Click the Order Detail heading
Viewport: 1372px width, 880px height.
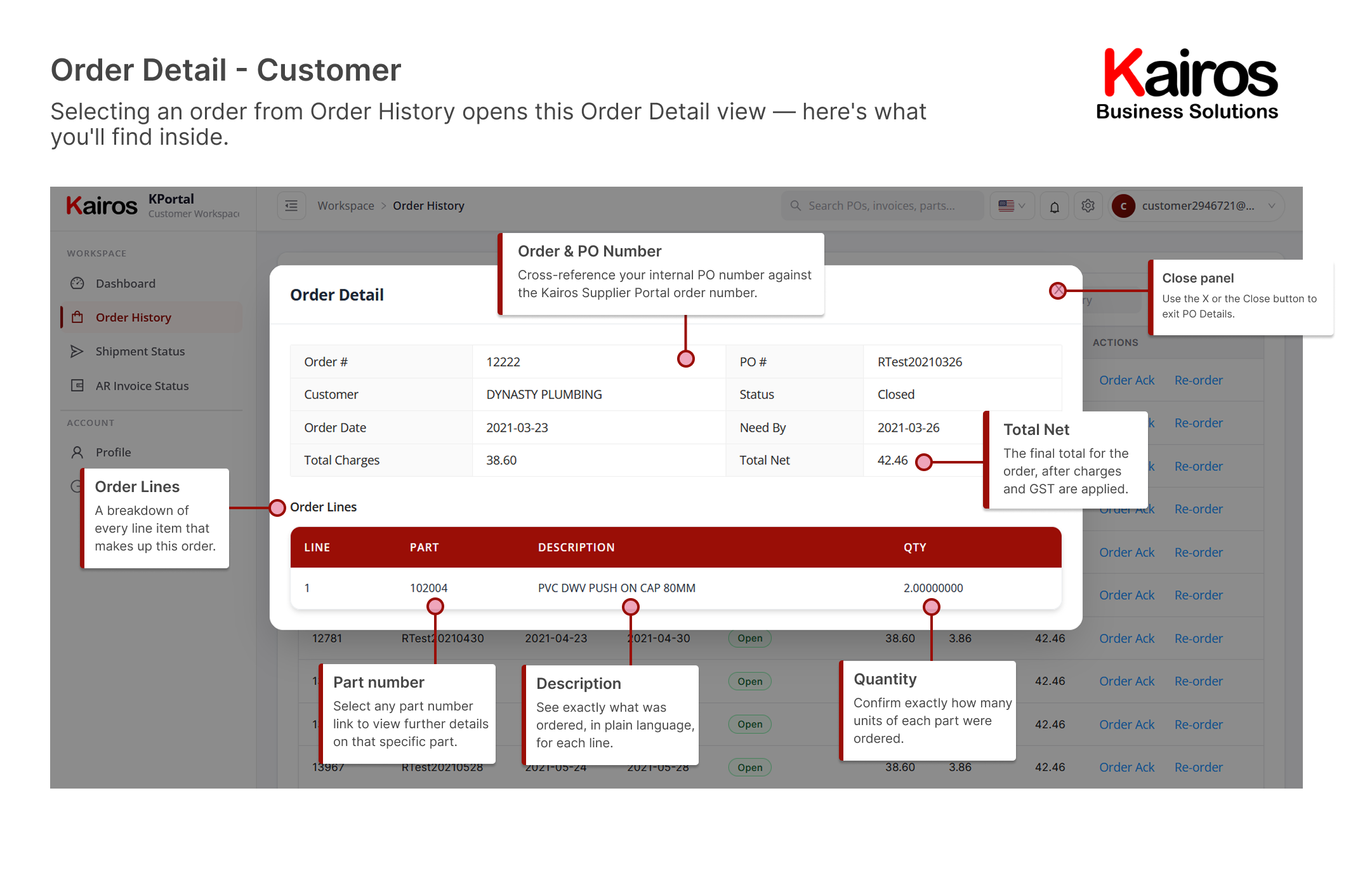click(336, 295)
